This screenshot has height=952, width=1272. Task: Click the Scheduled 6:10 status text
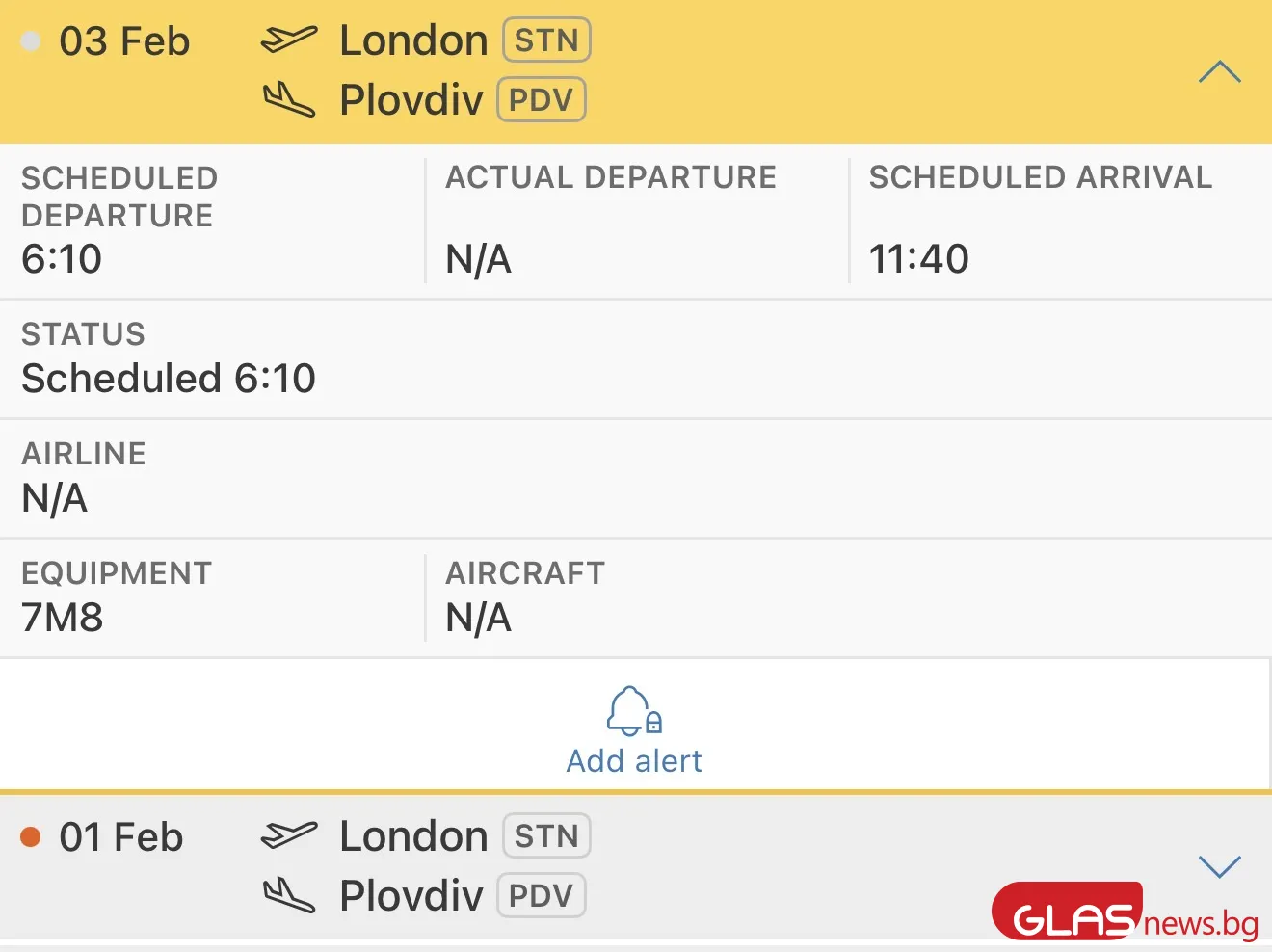[169, 379]
